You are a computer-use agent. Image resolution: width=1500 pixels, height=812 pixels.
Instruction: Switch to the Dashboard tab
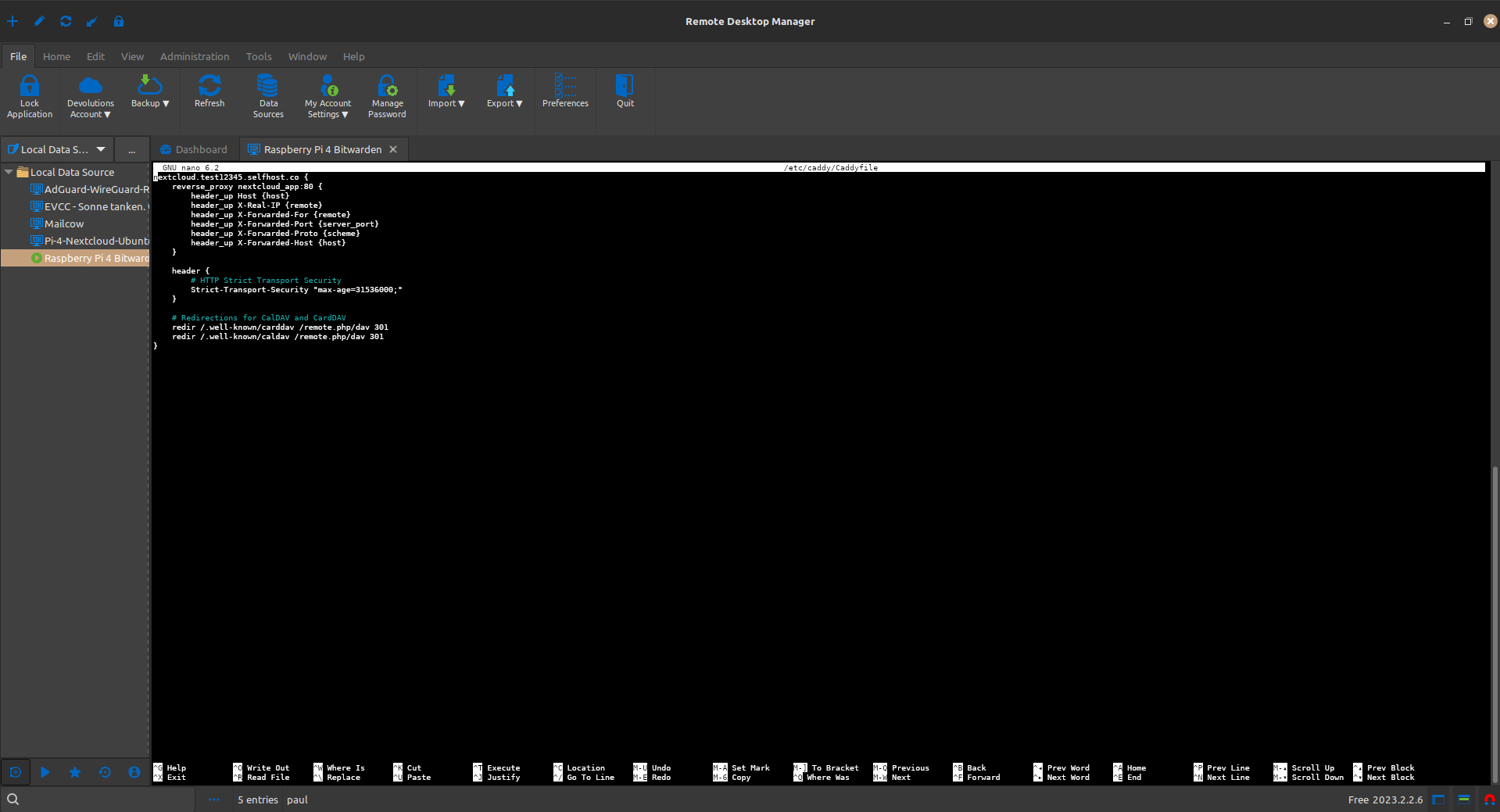pos(193,149)
